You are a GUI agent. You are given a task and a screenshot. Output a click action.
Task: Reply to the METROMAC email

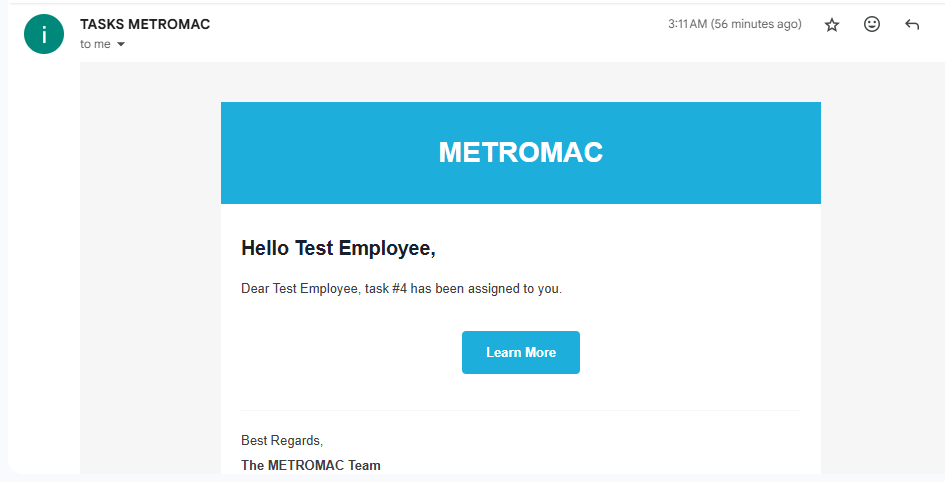pos(912,25)
